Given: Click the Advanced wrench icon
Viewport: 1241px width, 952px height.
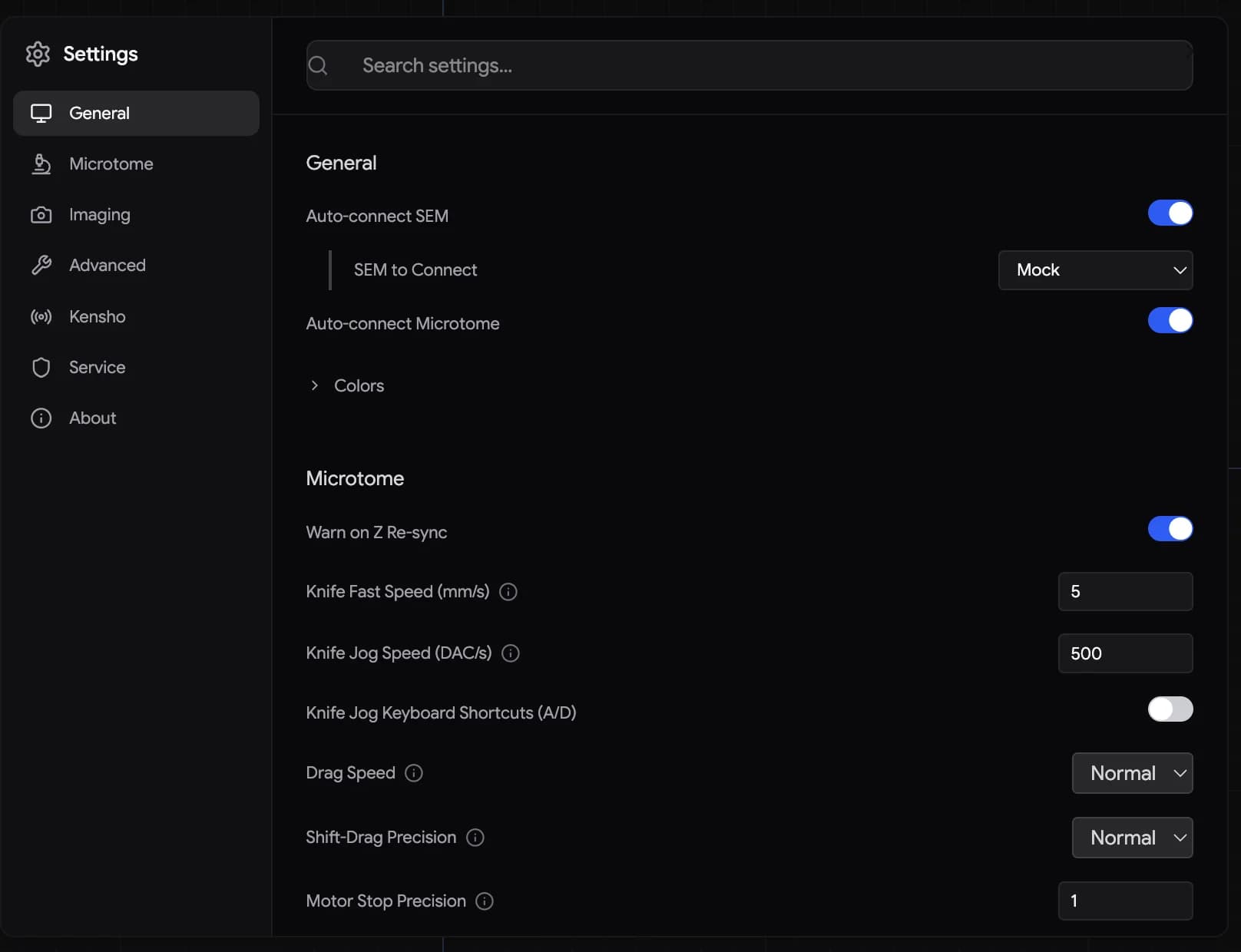Looking at the screenshot, I should coord(41,265).
